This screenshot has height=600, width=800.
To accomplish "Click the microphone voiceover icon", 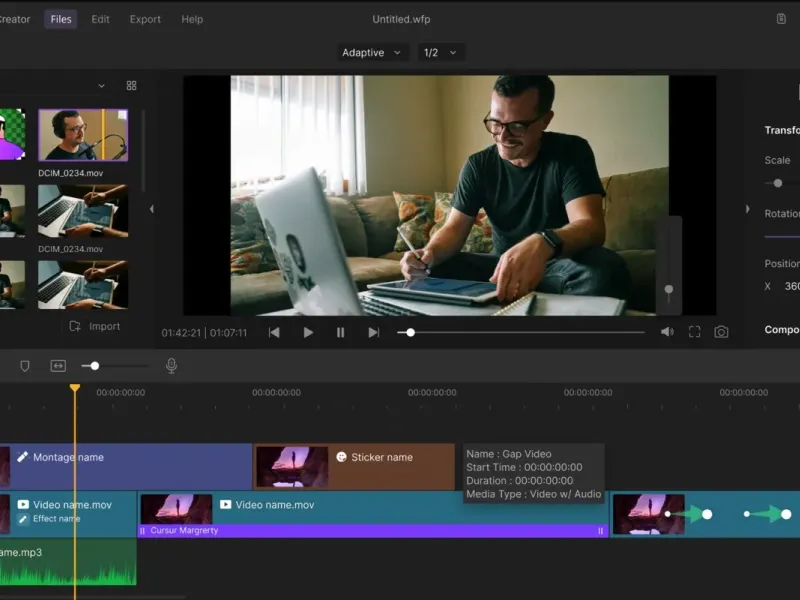I will pyautogui.click(x=171, y=366).
